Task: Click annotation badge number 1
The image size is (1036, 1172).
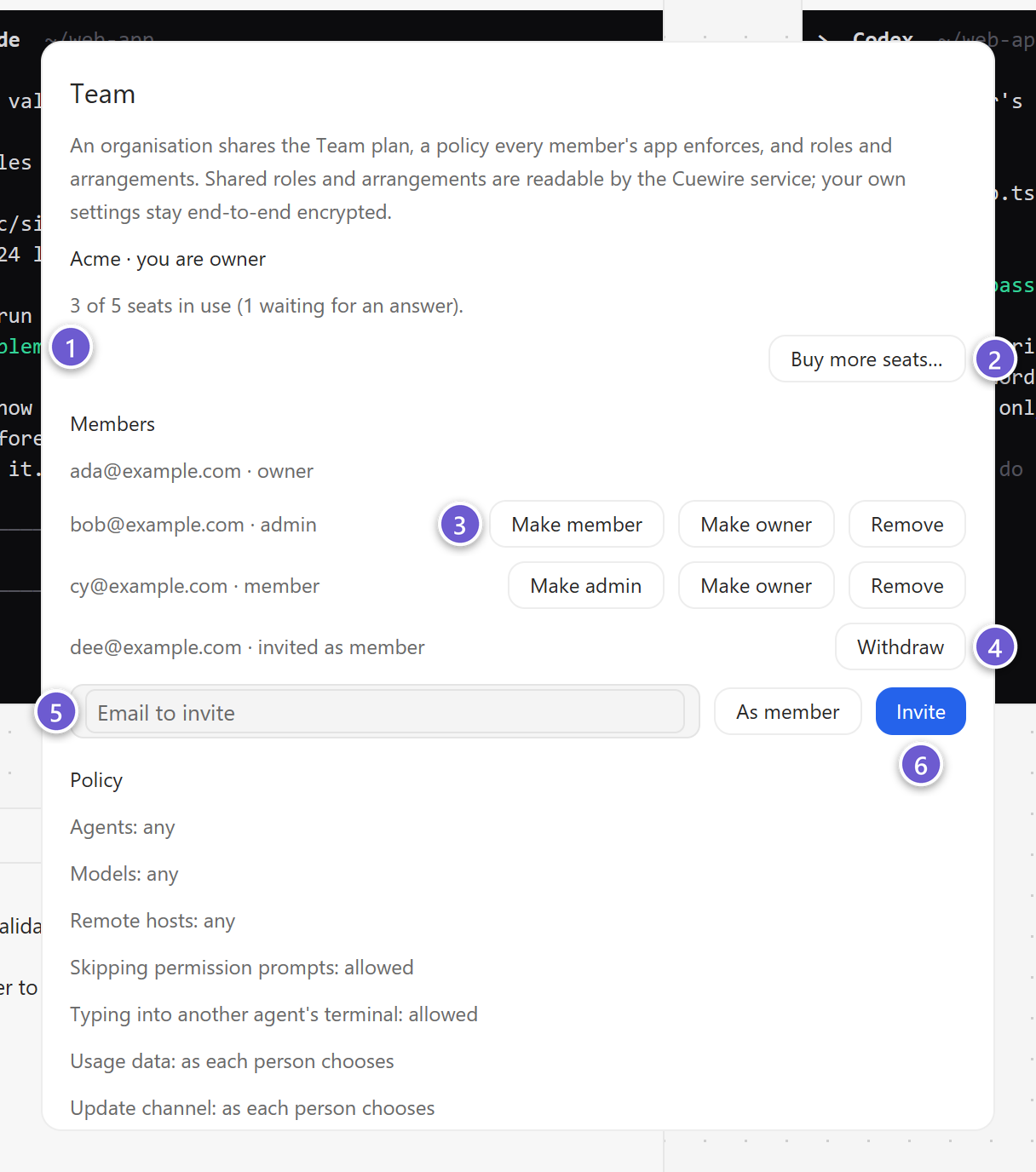Action: [71, 348]
